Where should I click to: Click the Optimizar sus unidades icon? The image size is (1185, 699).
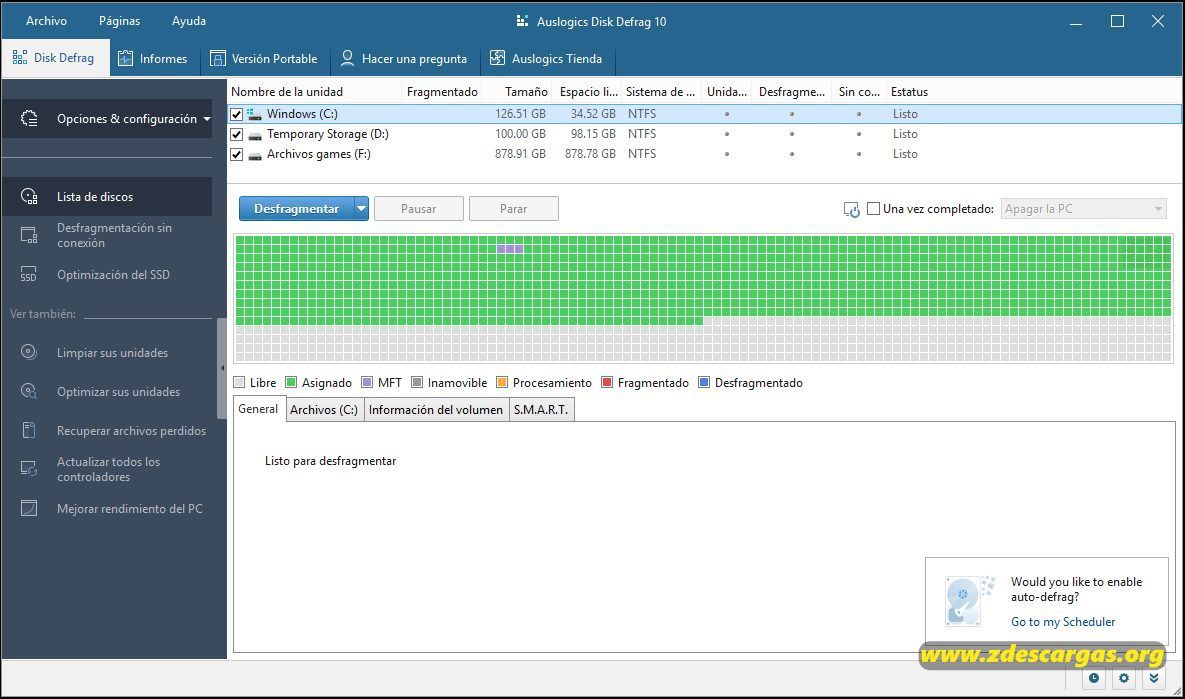29,391
